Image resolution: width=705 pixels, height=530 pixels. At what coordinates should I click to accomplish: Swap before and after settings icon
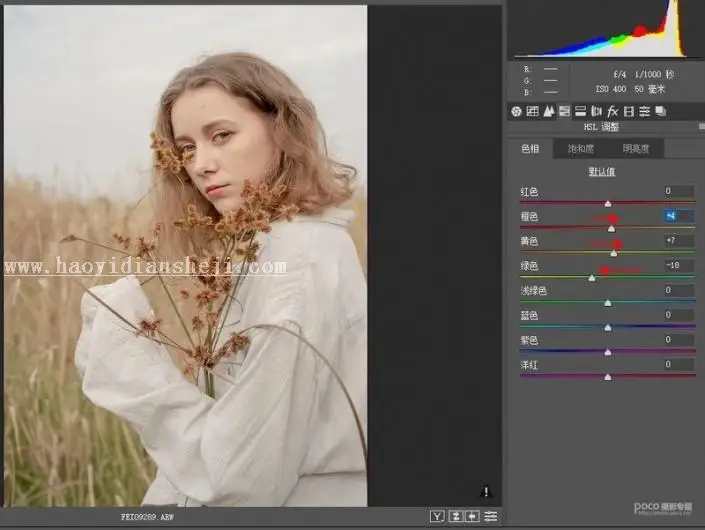coord(455,516)
